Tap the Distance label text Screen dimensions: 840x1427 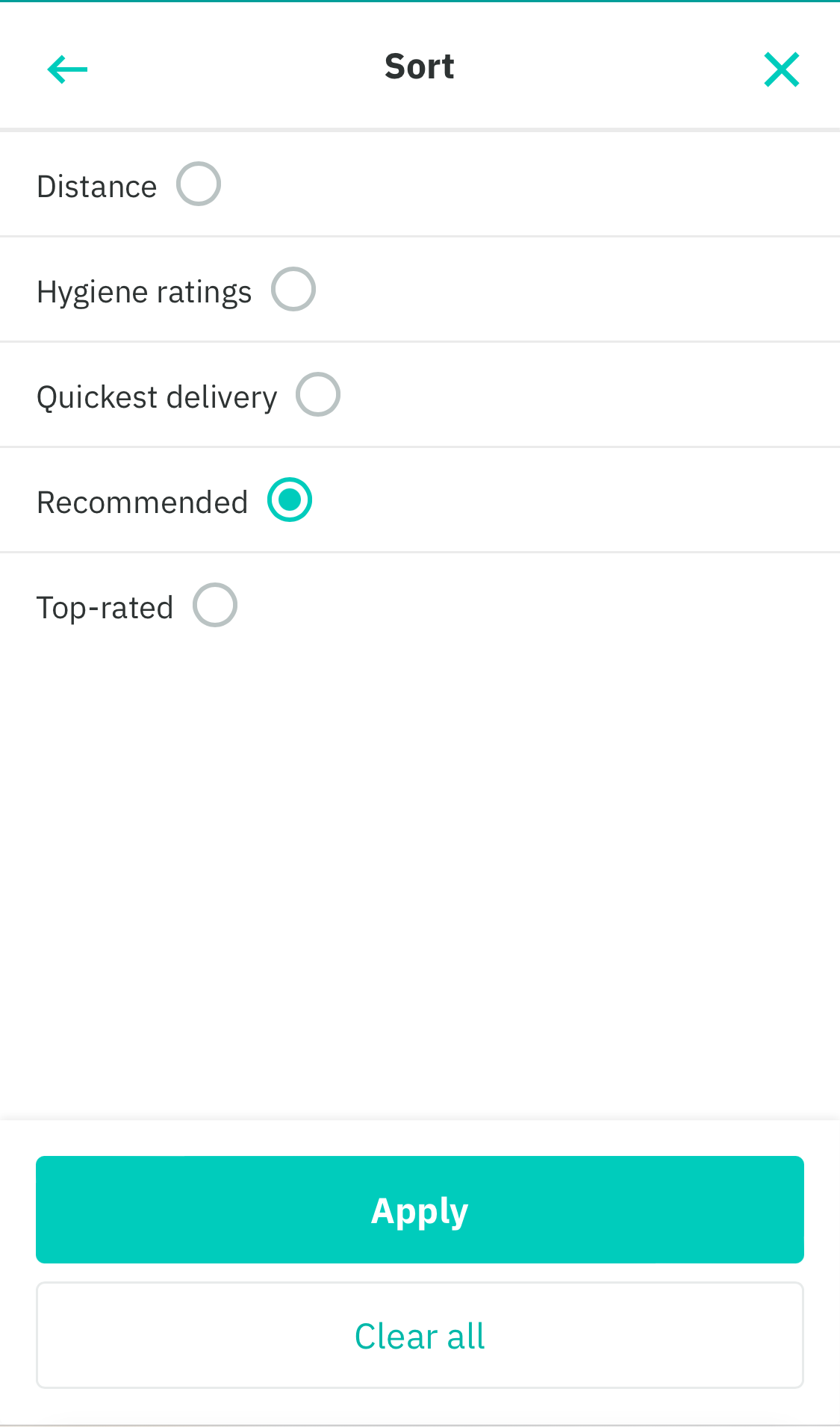(x=96, y=185)
